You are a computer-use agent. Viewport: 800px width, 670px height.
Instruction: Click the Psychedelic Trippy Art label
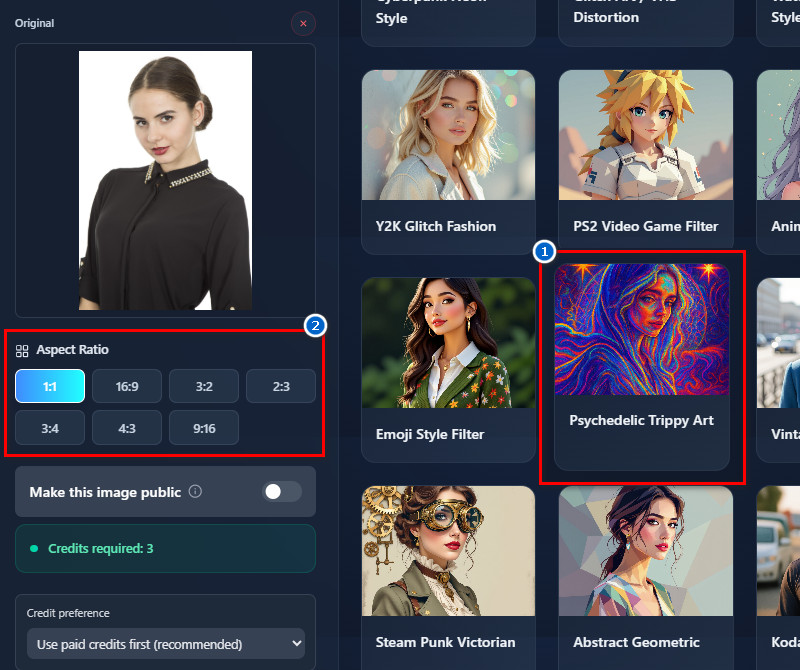pos(641,420)
